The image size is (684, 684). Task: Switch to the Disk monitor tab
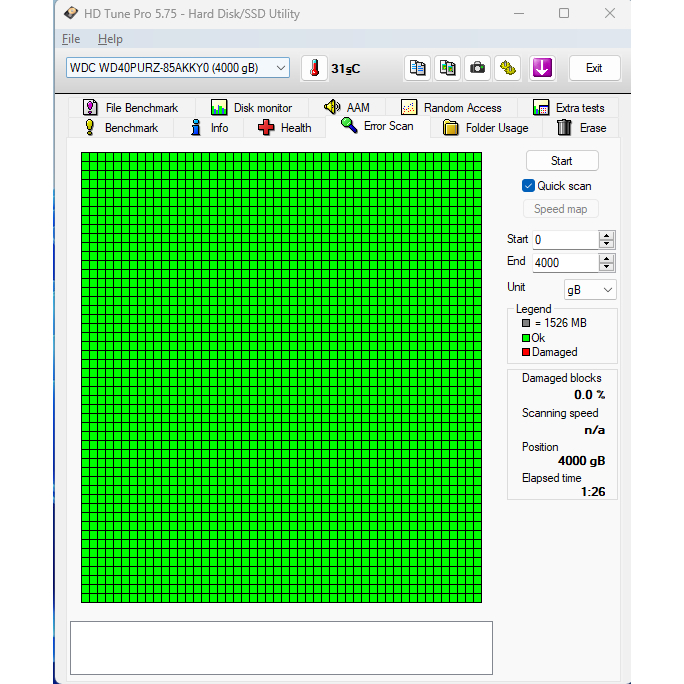[251, 108]
